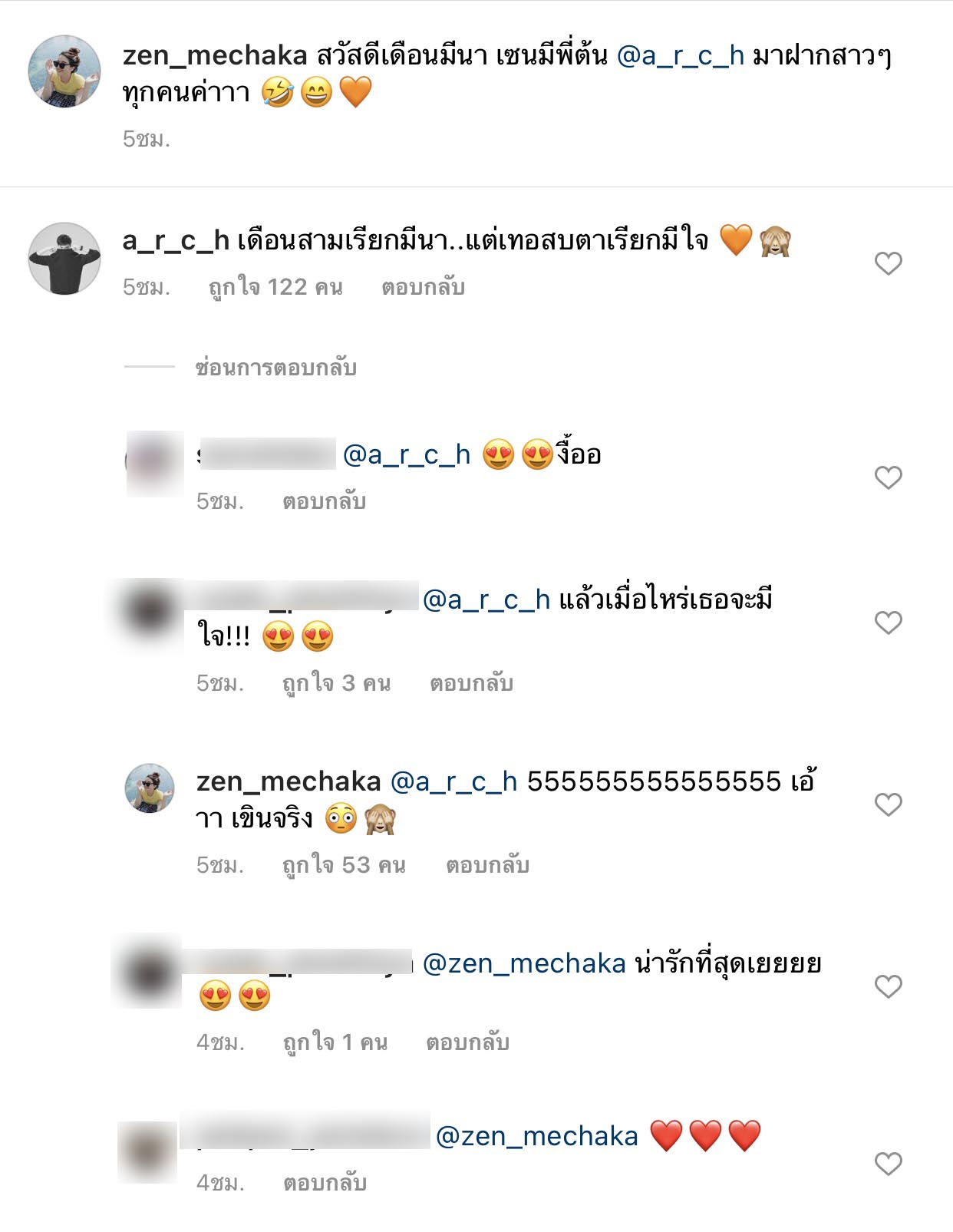Reply to the ‘งื้ออ’ comment
The image size is (953, 1232).
pyautogui.click(x=325, y=501)
